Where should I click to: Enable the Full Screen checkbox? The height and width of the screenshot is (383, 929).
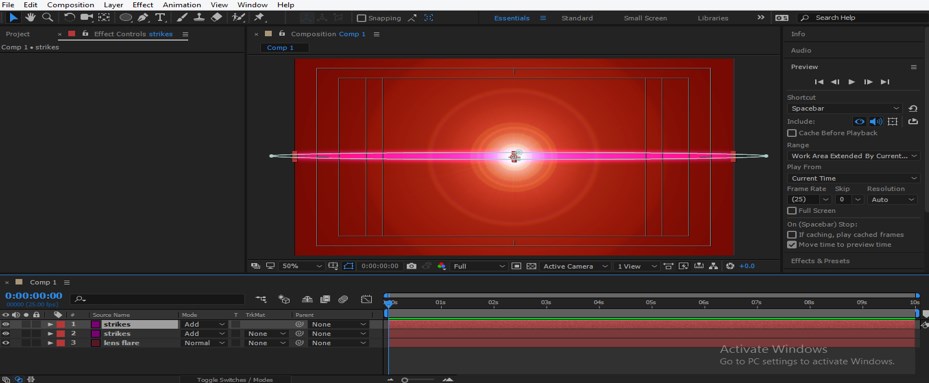[x=792, y=210]
